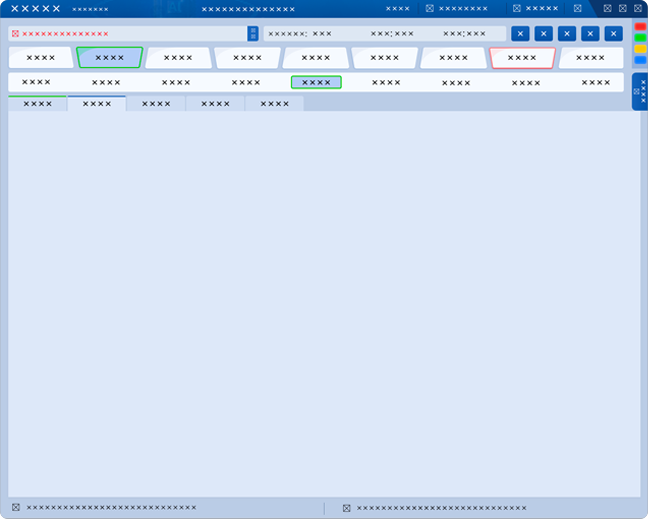Click into the red-text input field
Viewport: 648px width, 519px height.
click(128, 33)
